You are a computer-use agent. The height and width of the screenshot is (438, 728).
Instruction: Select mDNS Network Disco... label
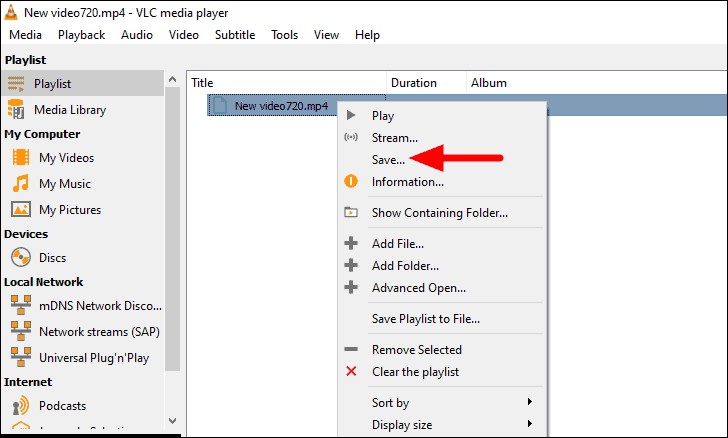[x=100, y=306]
